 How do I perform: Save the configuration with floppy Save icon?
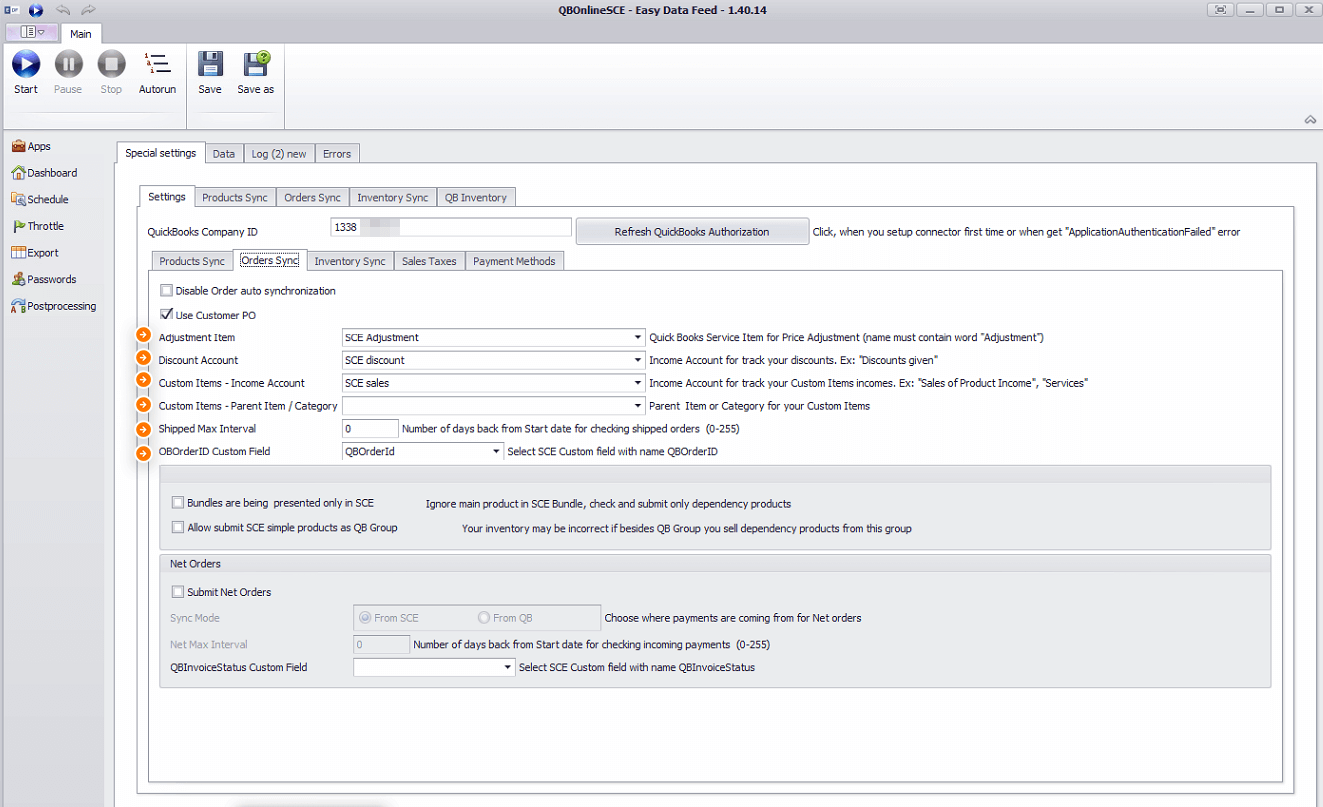210,73
